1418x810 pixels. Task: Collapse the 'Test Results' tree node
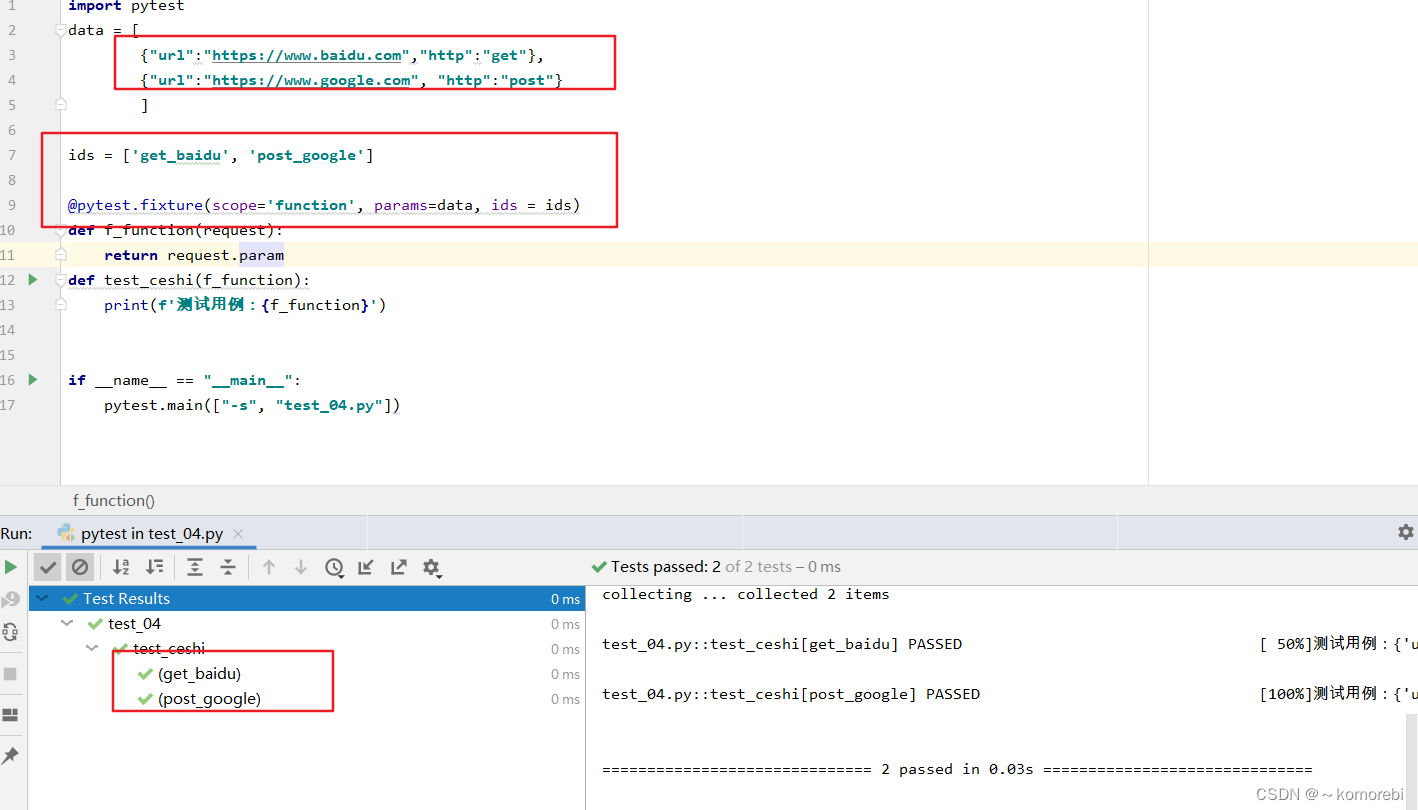click(x=41, y=598)
